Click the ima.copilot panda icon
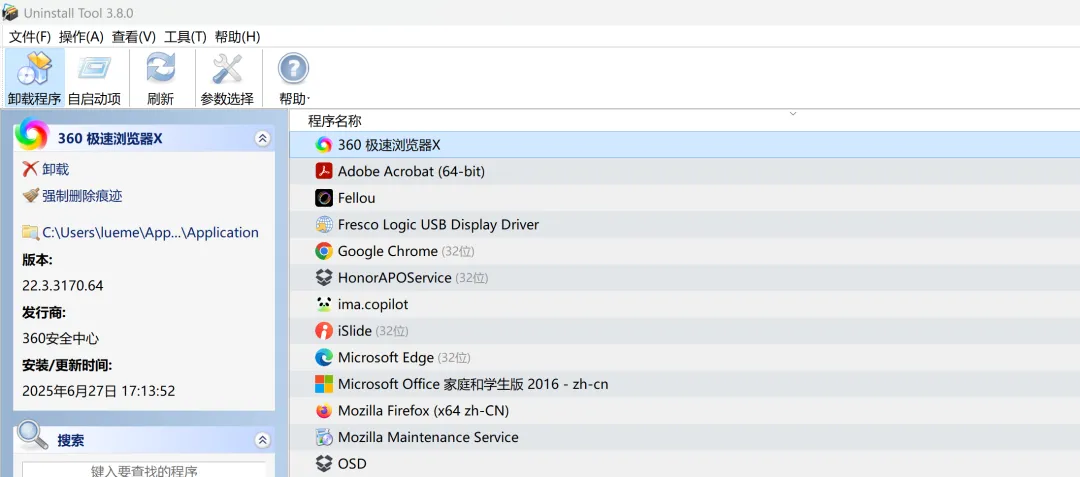Image resolution: width=1080 pixels, height=477 pixels. coord(324,304)
